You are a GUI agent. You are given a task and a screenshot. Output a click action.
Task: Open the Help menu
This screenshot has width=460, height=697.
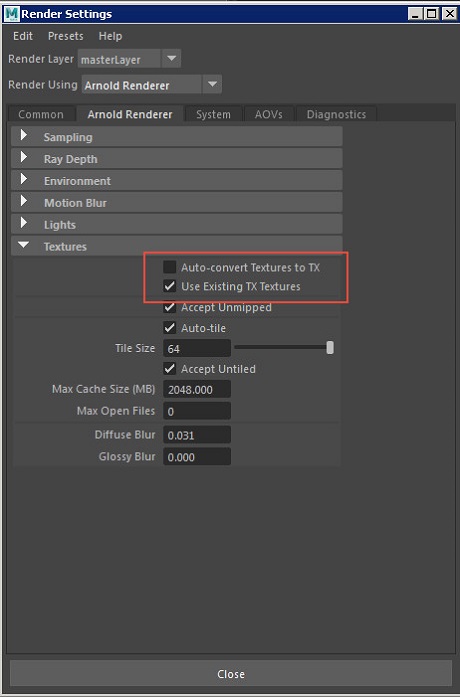pyautogui.click(x=110, y=36)
